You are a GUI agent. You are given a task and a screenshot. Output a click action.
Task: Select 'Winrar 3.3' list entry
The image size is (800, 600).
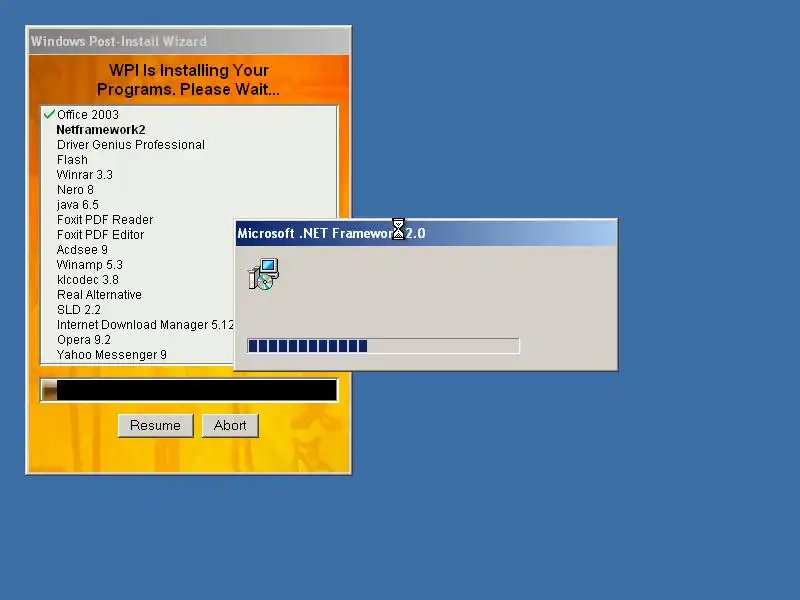[85, 174]
